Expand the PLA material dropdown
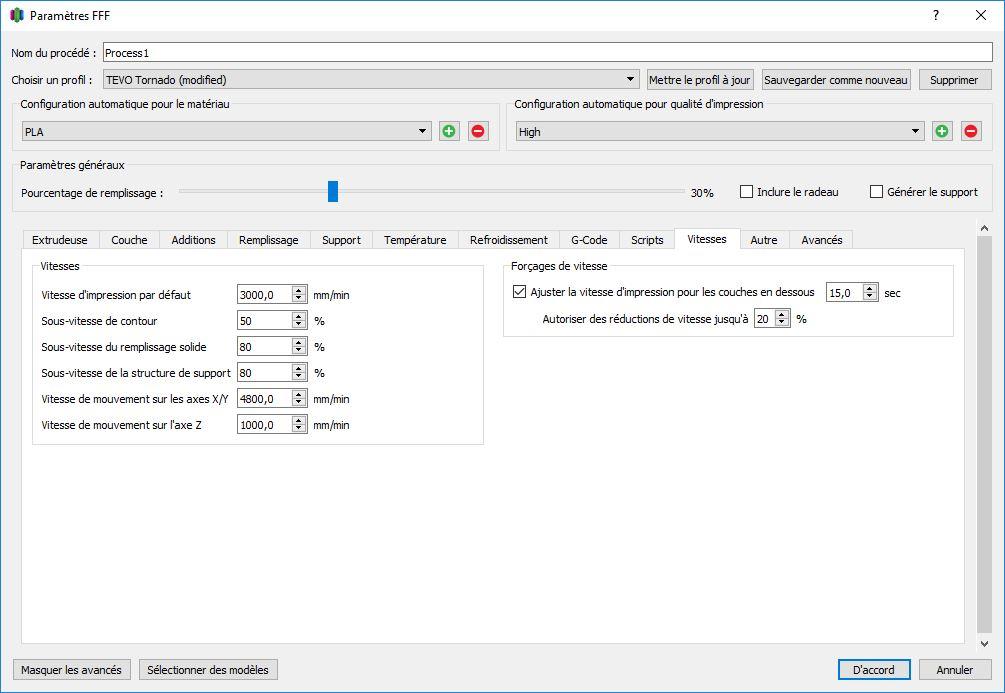 [226, 131]
